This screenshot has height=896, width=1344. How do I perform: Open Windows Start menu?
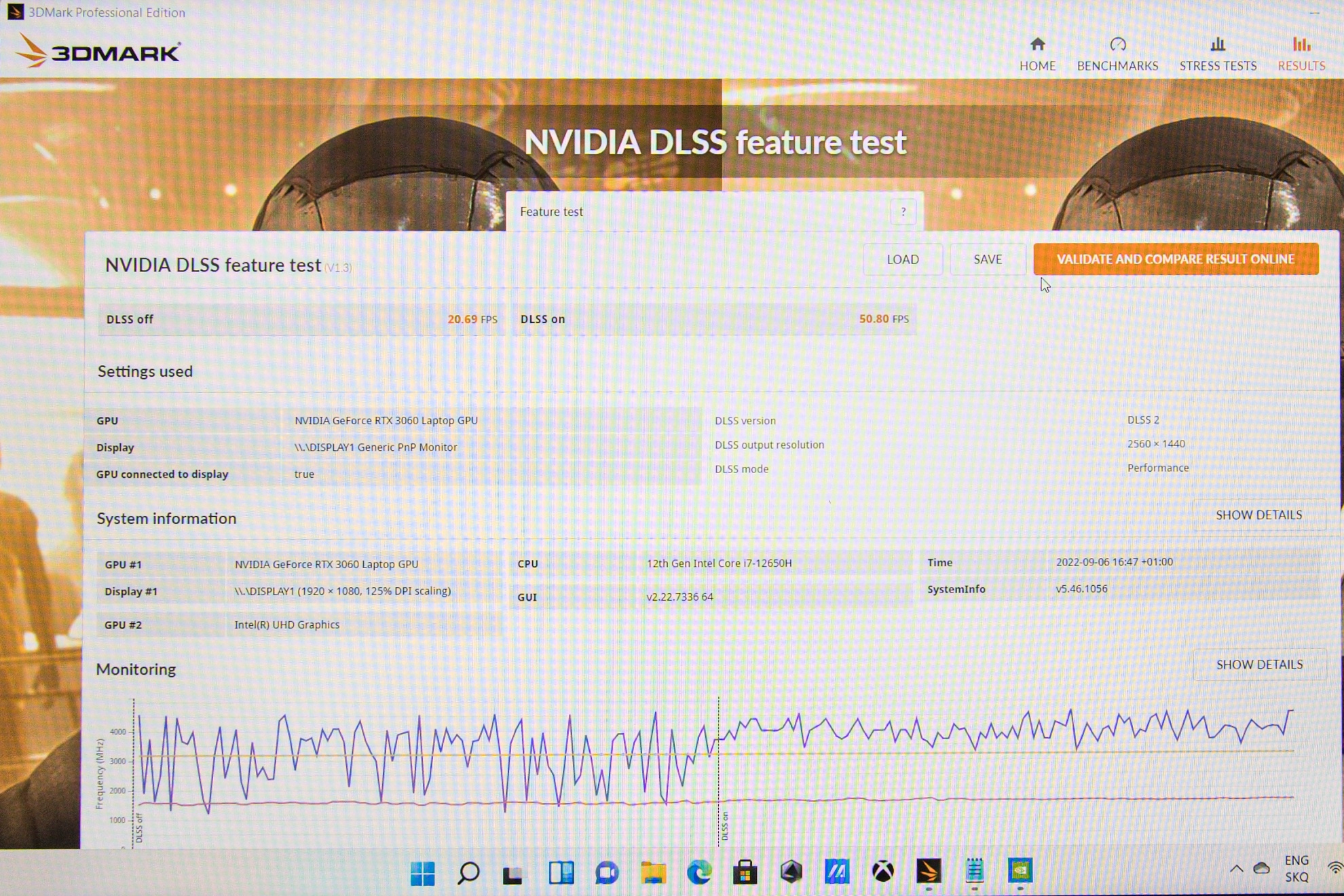tap(422, 873)
